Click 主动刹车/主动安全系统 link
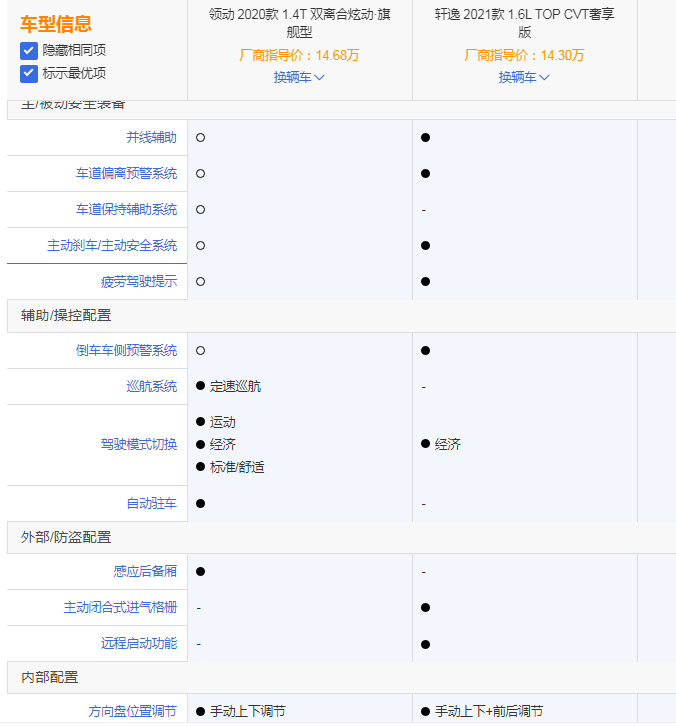This screenshot has height=726, width=676. (112, 245)
